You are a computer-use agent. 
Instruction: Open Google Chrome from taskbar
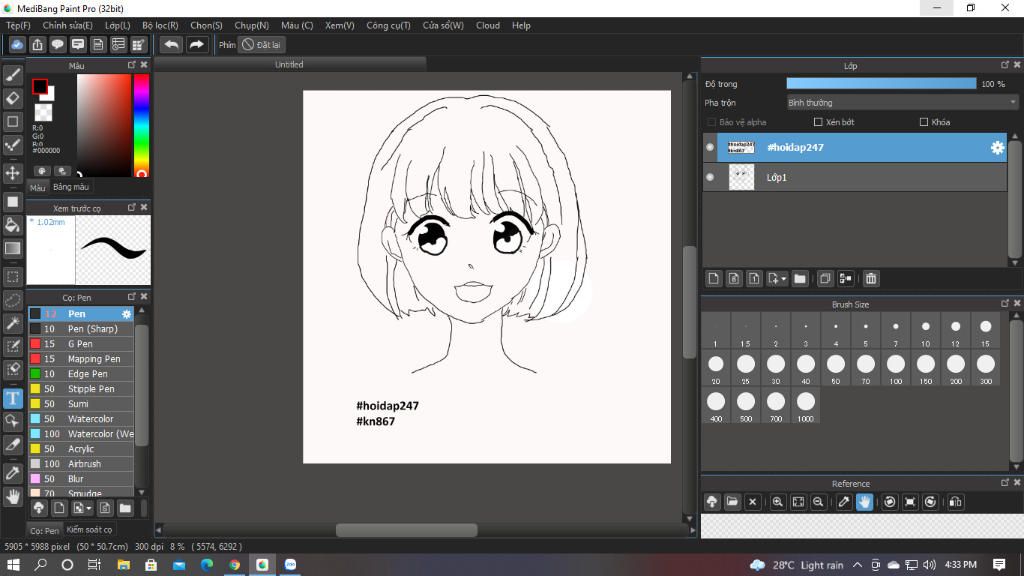pyautogui.click(x=234, y=565)
